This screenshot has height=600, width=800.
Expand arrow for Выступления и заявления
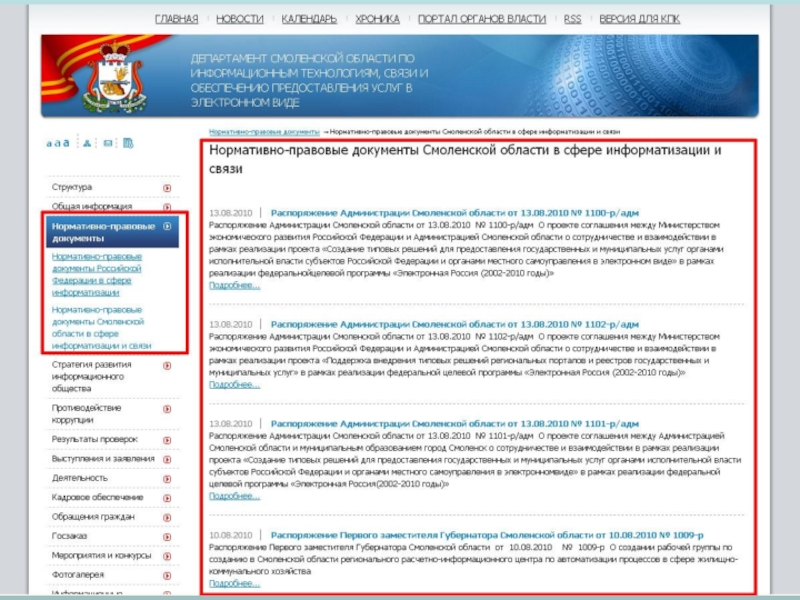(x=167, y=459)
